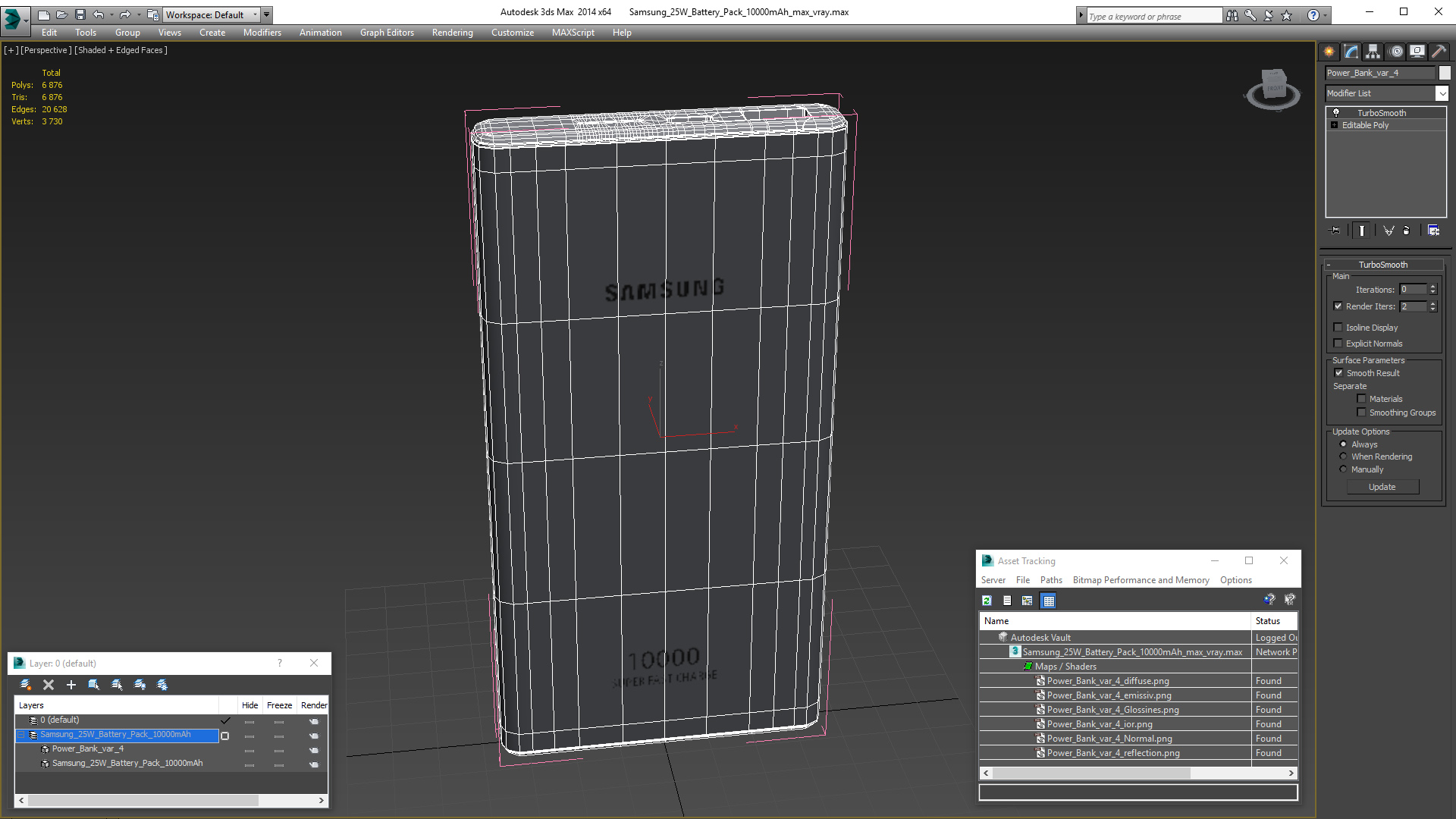The image size is (1456, 819).
Task: Refresh the Asset Tracking list
Action: point(987,601)
